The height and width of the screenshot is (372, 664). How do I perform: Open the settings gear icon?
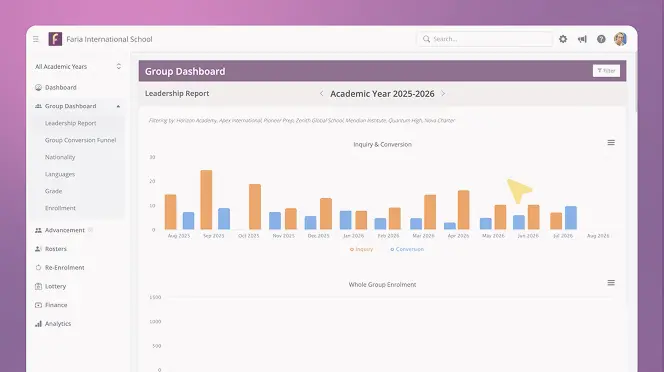tap(563, 39)
